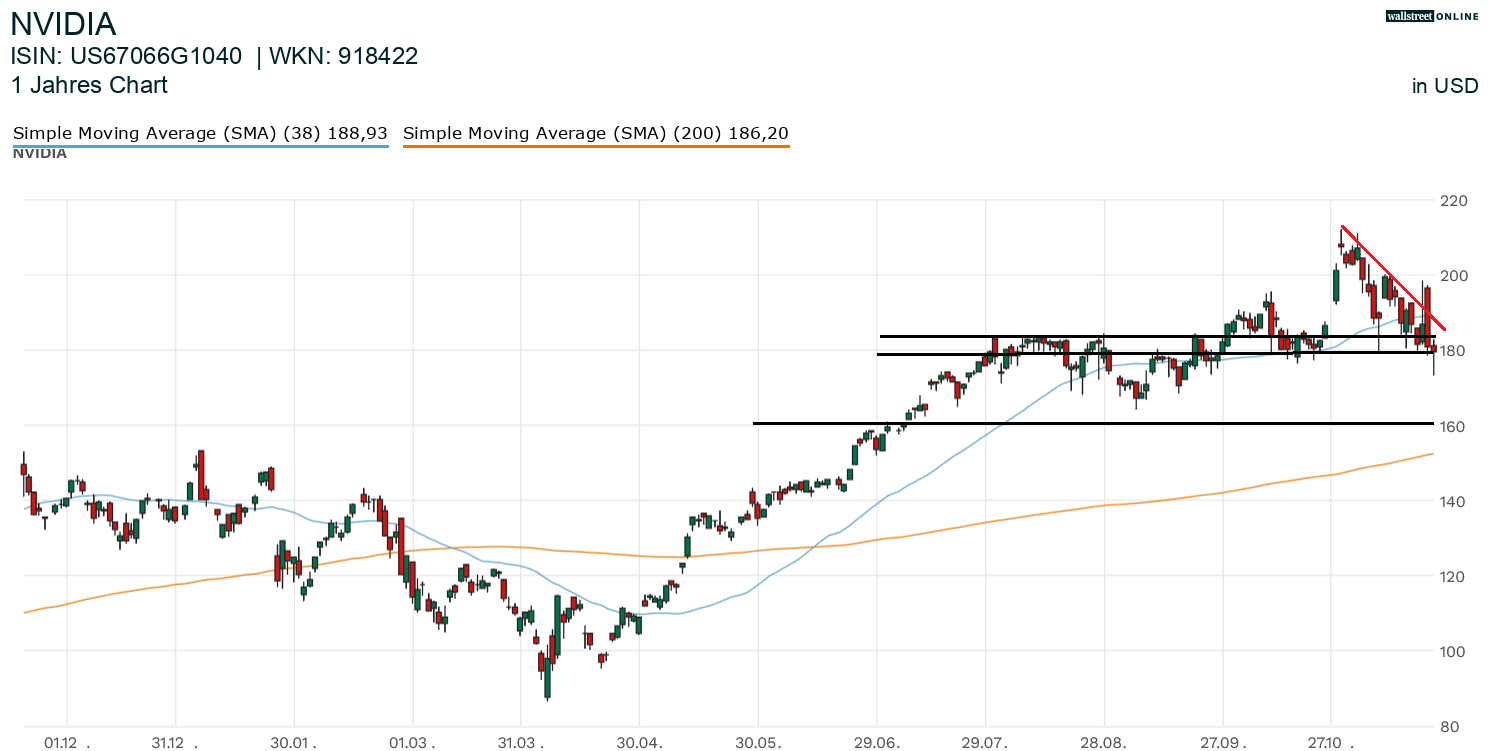The width and height of the screenshot is (1490, 751).
Task: Click the NVIDIA chart title
Action: pos(63,24)
